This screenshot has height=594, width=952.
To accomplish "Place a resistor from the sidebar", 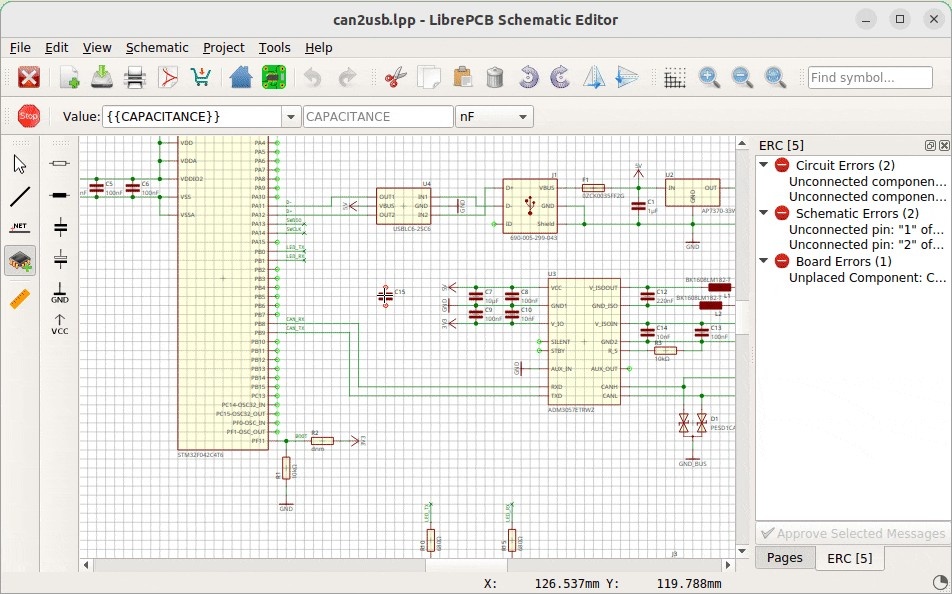I will [58, 164].
